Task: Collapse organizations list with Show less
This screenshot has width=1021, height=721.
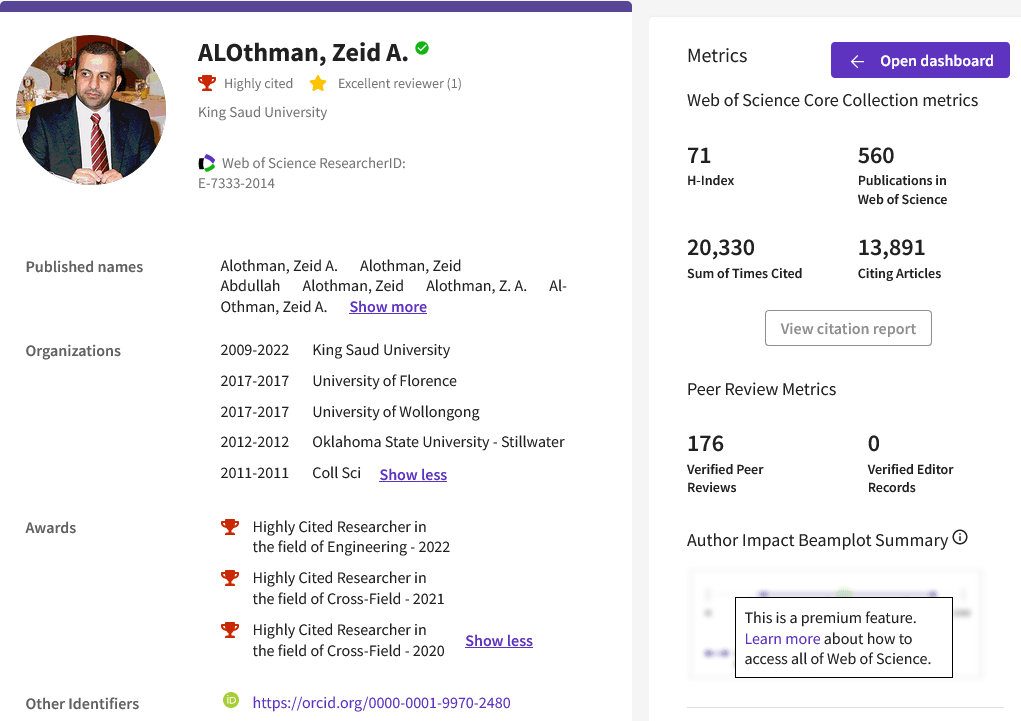Action: click(413, 475)
